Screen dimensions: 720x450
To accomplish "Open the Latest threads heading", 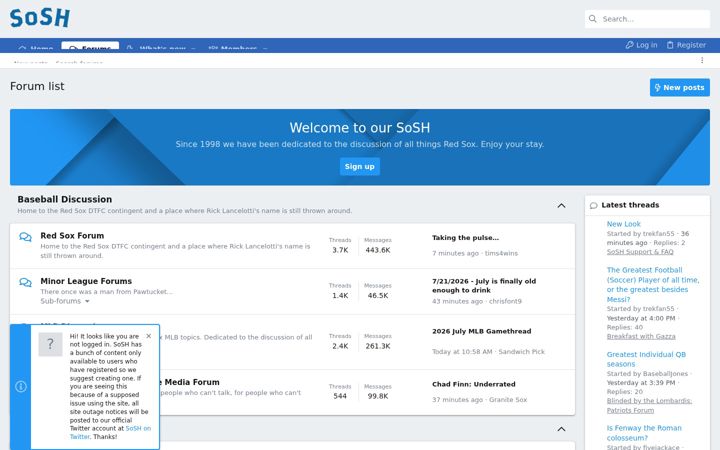I will coord(630,205).
